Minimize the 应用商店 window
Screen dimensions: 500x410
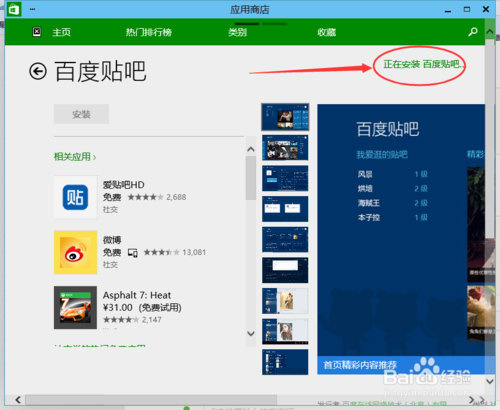point(448,10)
